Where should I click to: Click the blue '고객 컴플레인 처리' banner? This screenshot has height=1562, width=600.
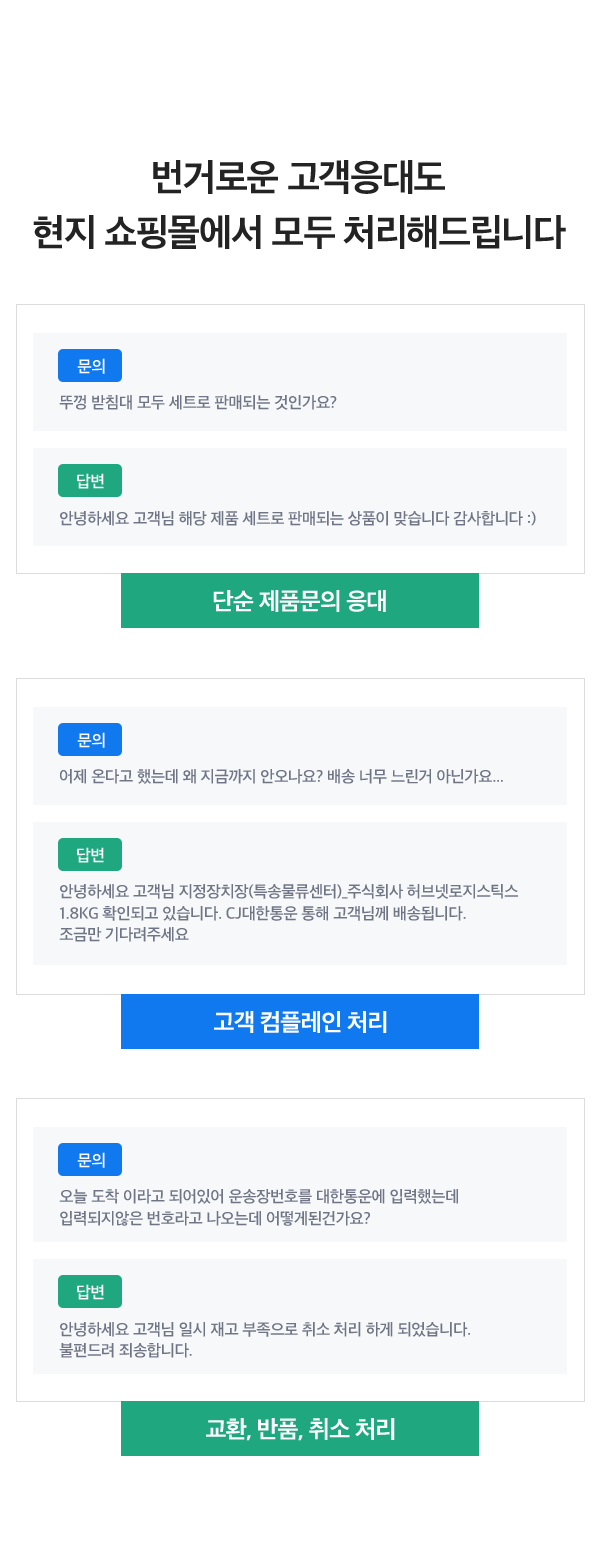[x=300, y=1021]
